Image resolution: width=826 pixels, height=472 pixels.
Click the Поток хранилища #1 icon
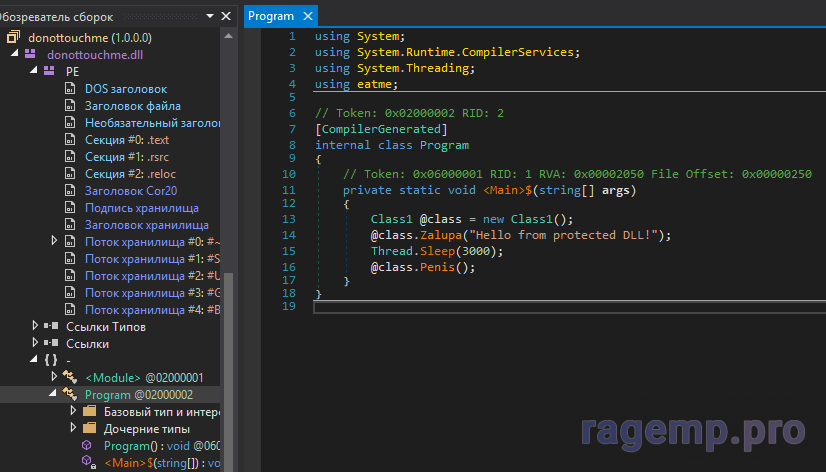(70, 258)
